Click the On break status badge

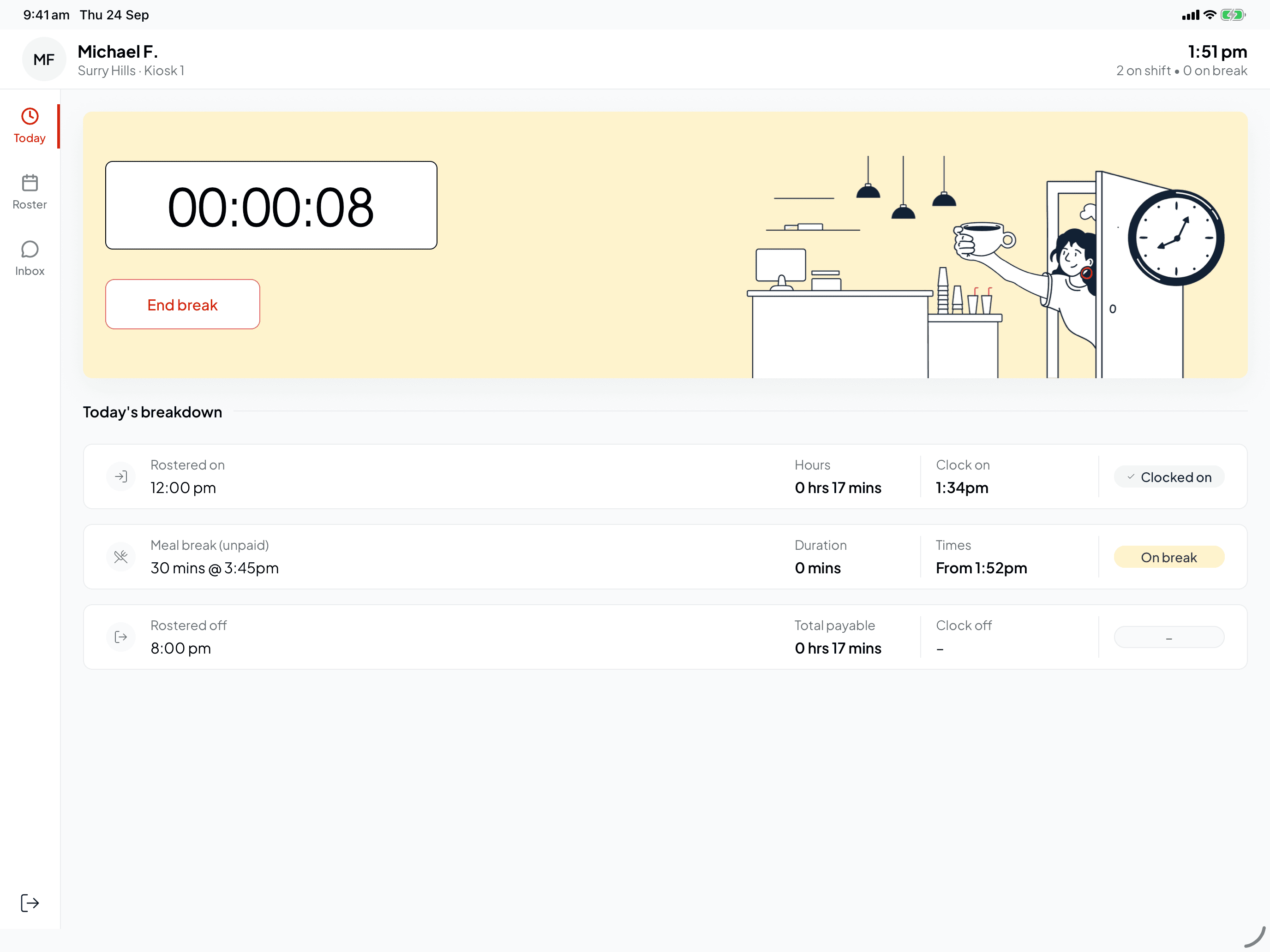pos(1169,557)
